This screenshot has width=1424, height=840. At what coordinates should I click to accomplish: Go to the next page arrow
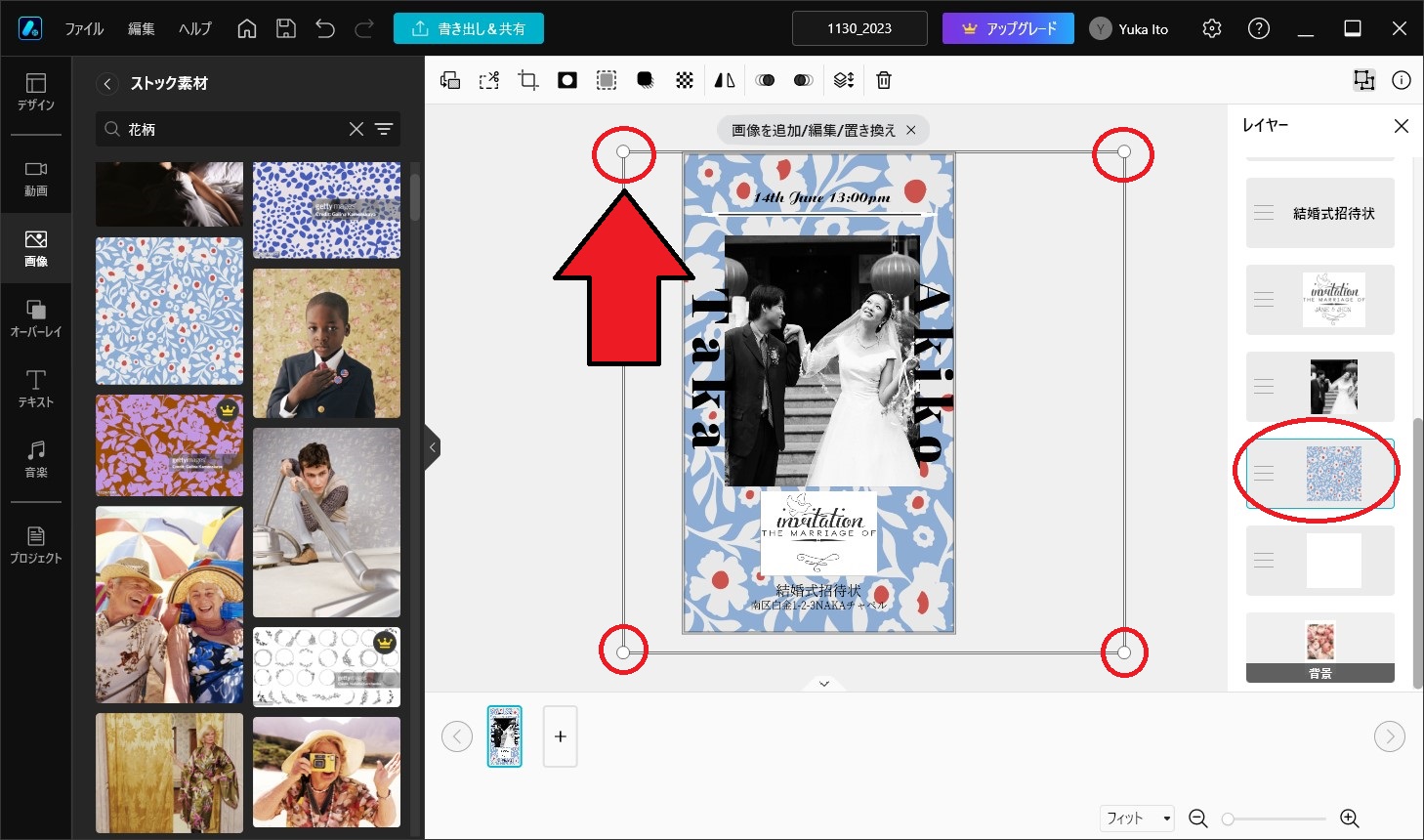tap(1390, 736)
